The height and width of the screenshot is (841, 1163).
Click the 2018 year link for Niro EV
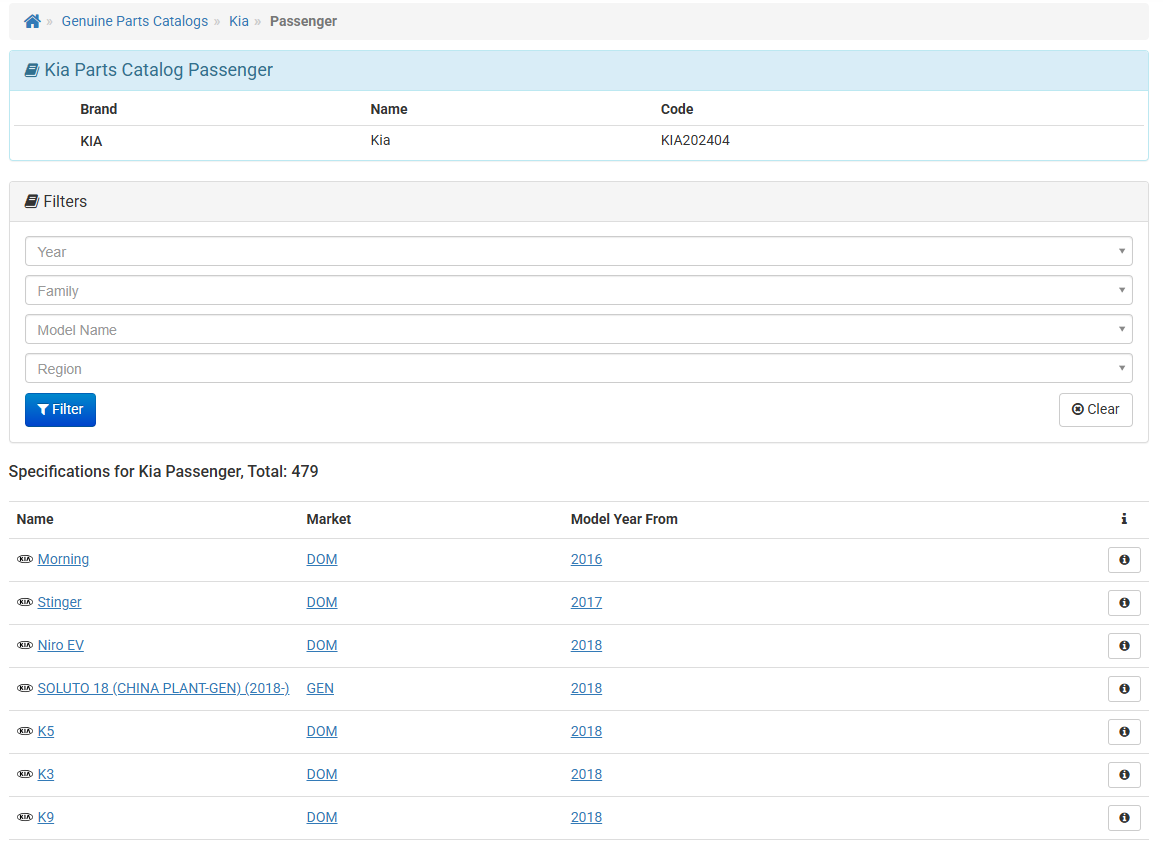586,645
